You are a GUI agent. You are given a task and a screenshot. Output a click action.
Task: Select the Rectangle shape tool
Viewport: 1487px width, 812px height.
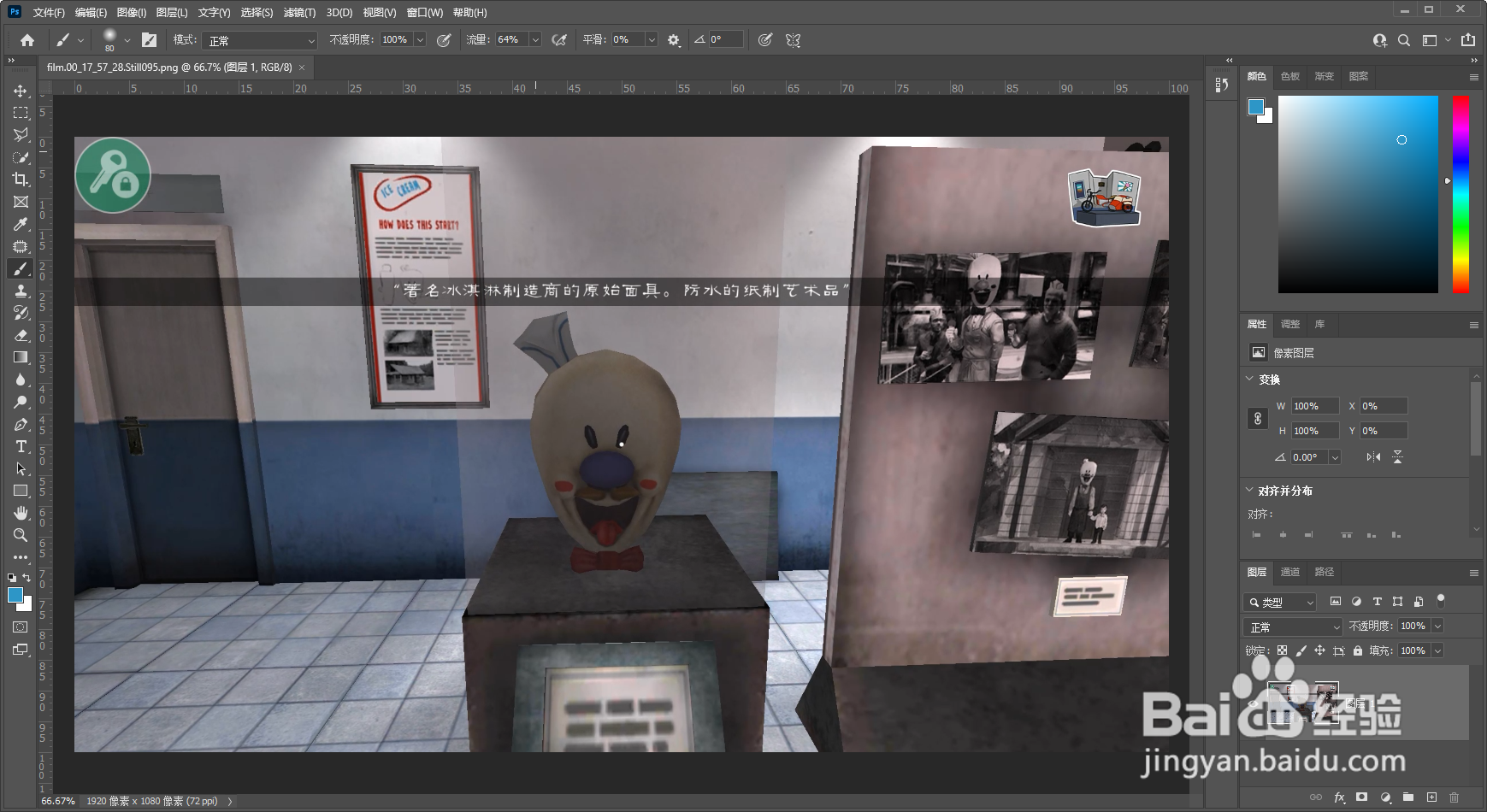(x=21, y=491)
